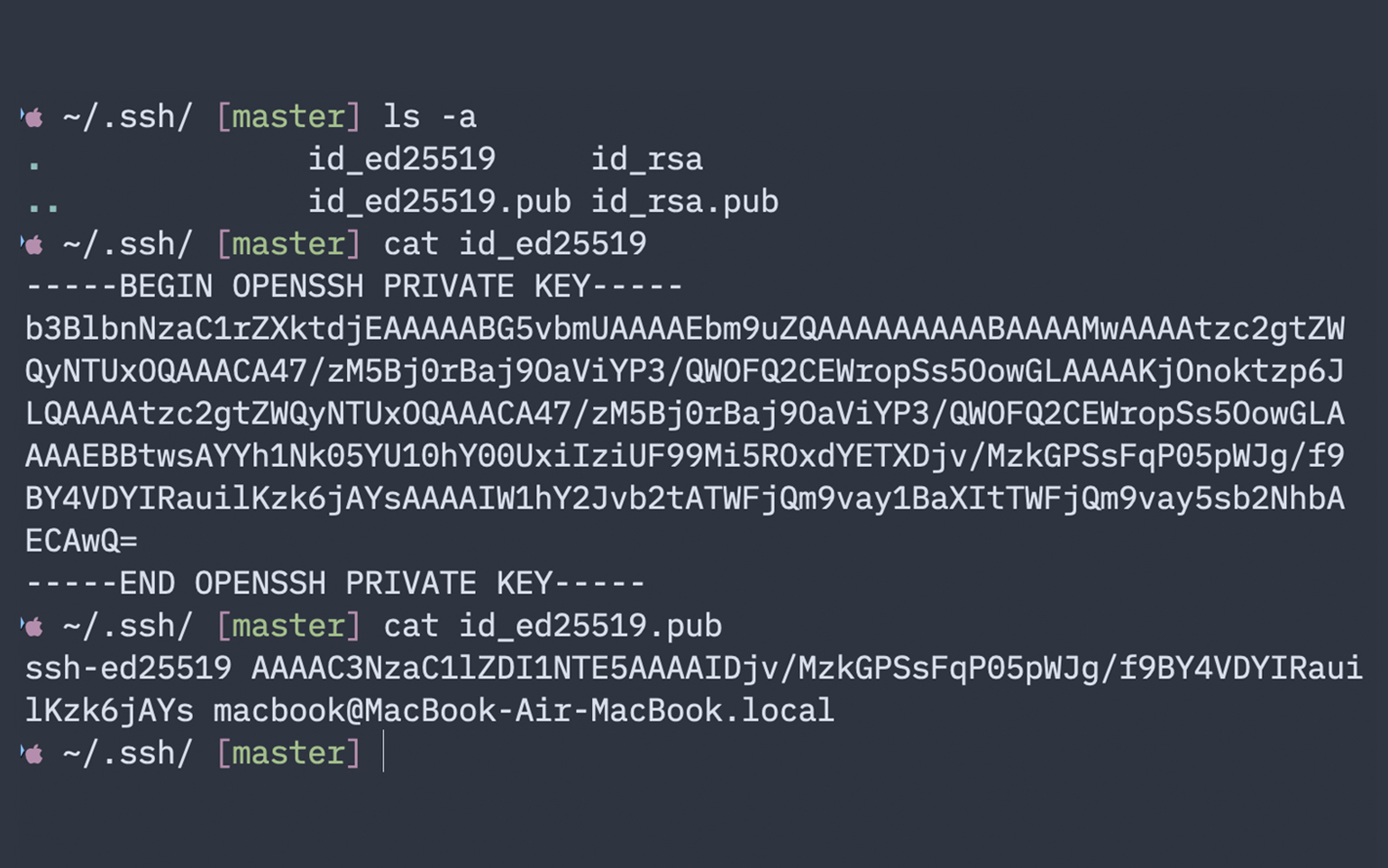
Task: Click the macbook@MacBook-Air-MacBook.local host text
Action: 524,711
